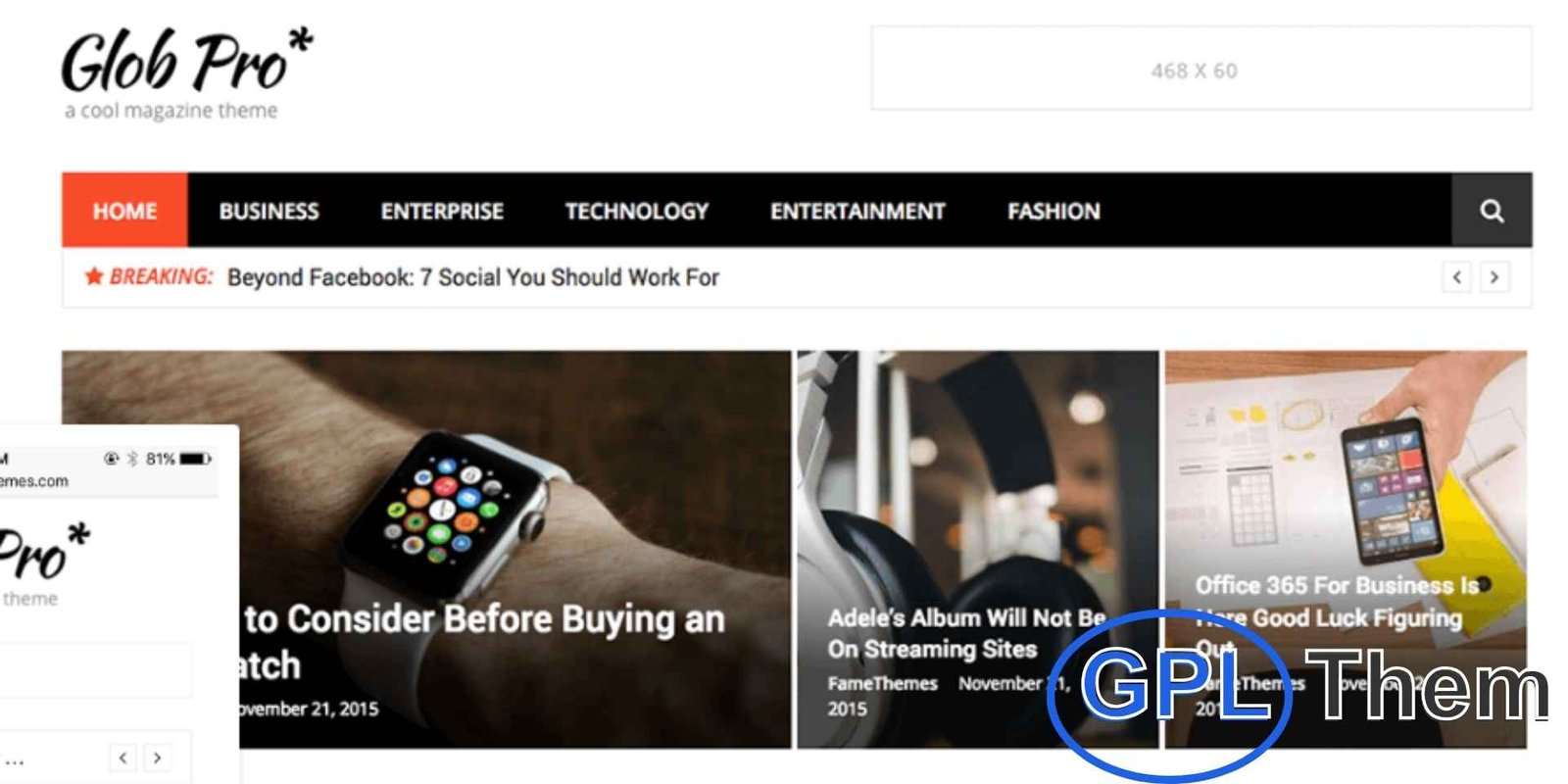Show next breaking news headline arrow
The height and width of the screenshot is (784, 1568).
click(1494, 277)
